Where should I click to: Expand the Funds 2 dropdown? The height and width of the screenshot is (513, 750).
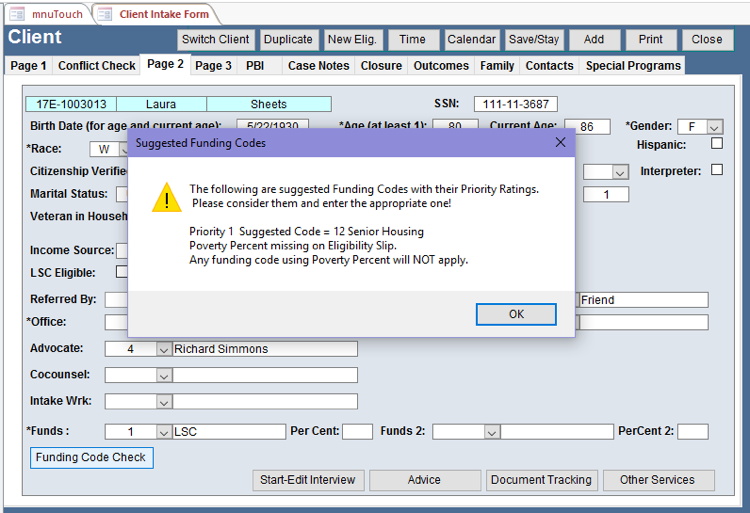tap(491, 432)
